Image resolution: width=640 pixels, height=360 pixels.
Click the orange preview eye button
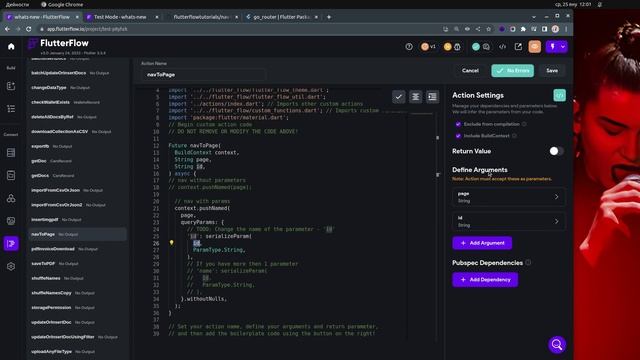point(535,47)
